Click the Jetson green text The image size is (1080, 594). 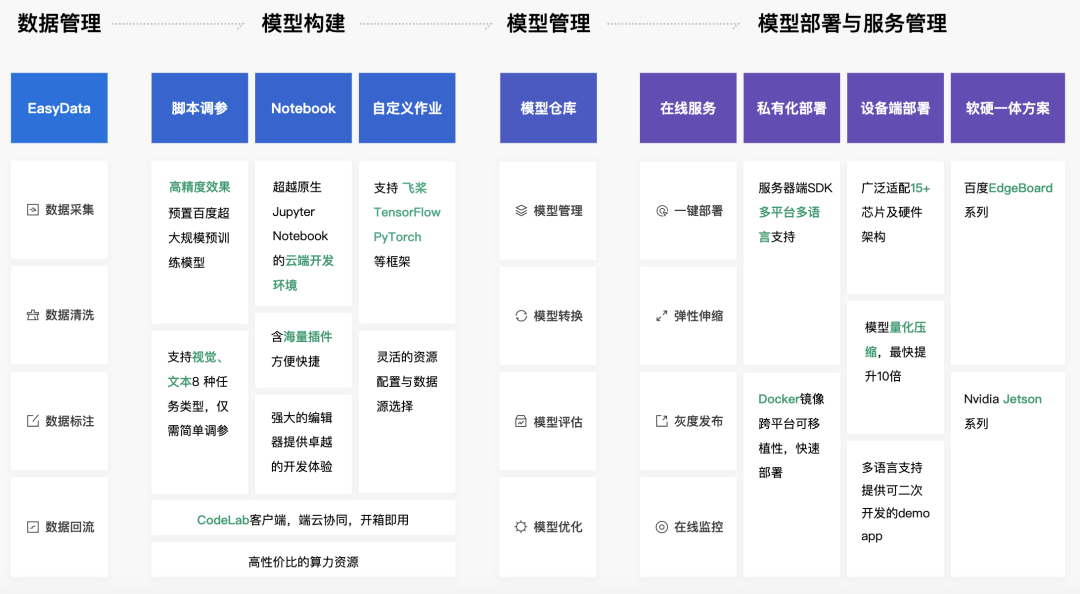(x=1022, y=399)
